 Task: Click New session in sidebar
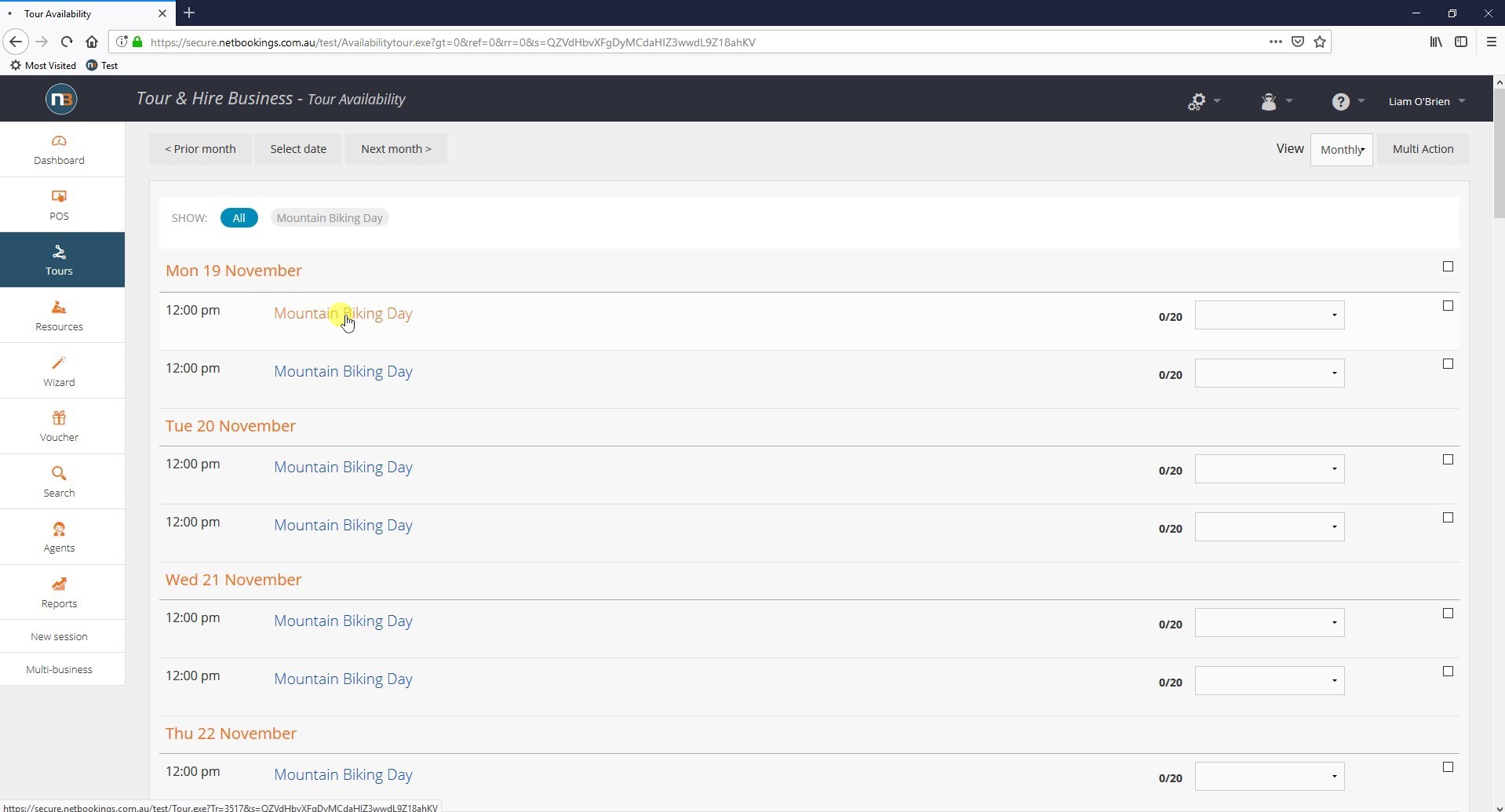click(x=59, y=636)
